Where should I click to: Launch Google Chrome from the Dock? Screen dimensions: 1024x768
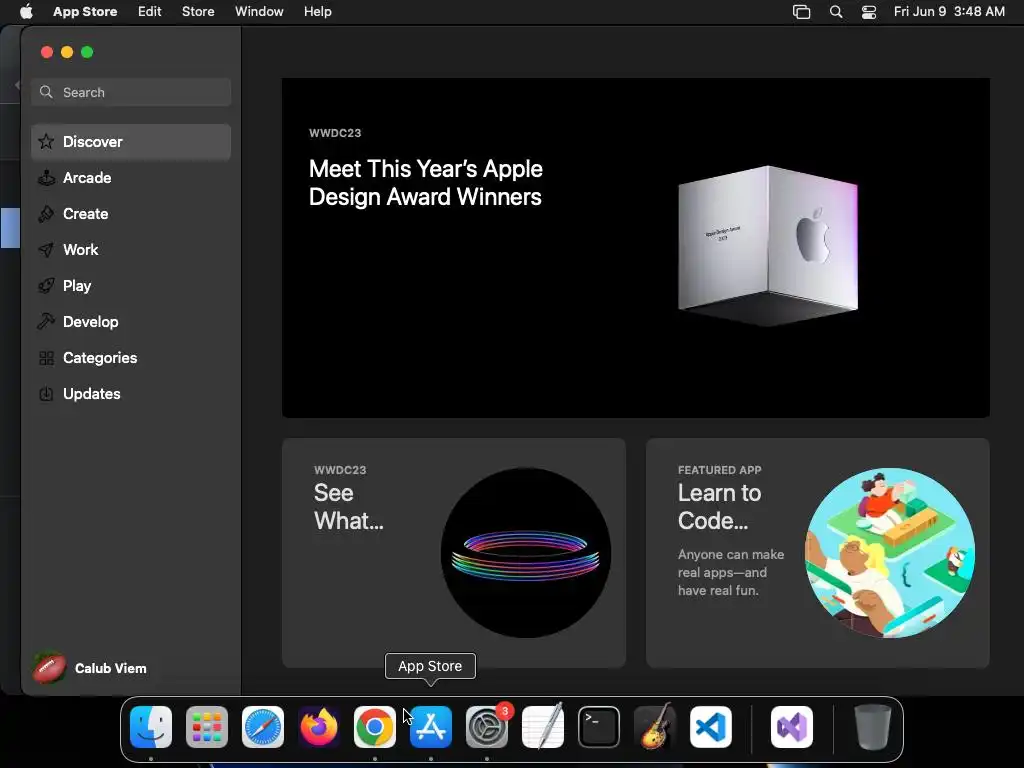(375, 727)
